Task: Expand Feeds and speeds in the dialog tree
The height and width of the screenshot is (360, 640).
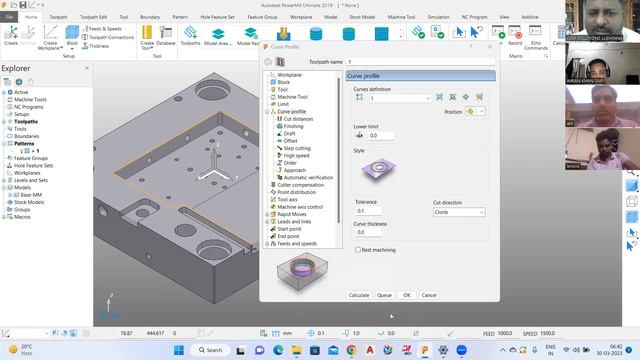Action: 267,244
